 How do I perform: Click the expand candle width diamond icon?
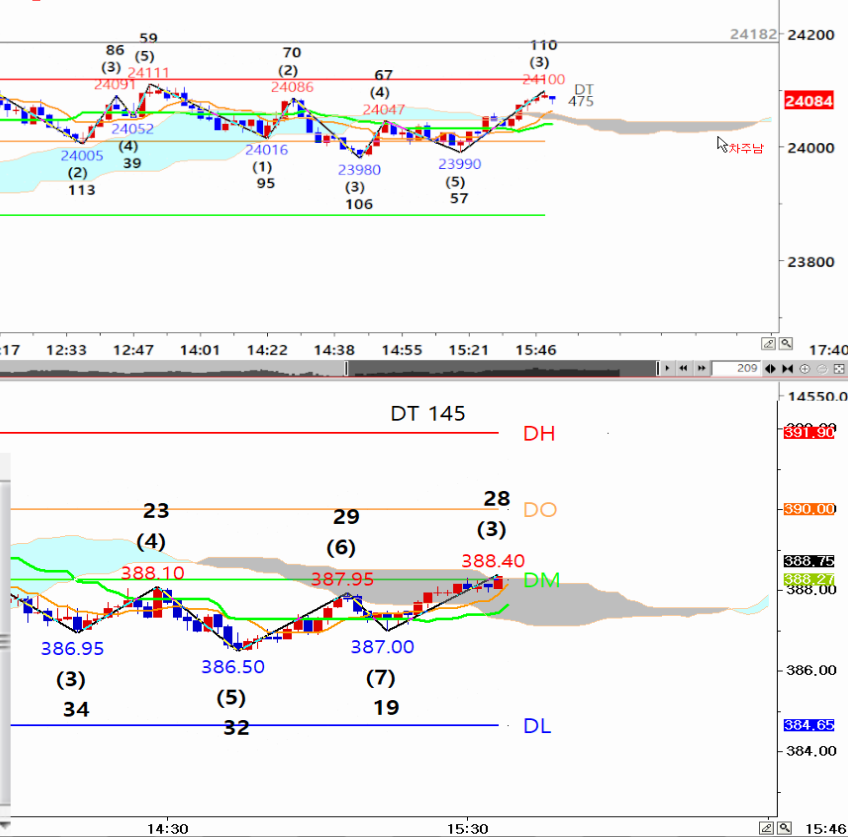click(x=771, y=369)
